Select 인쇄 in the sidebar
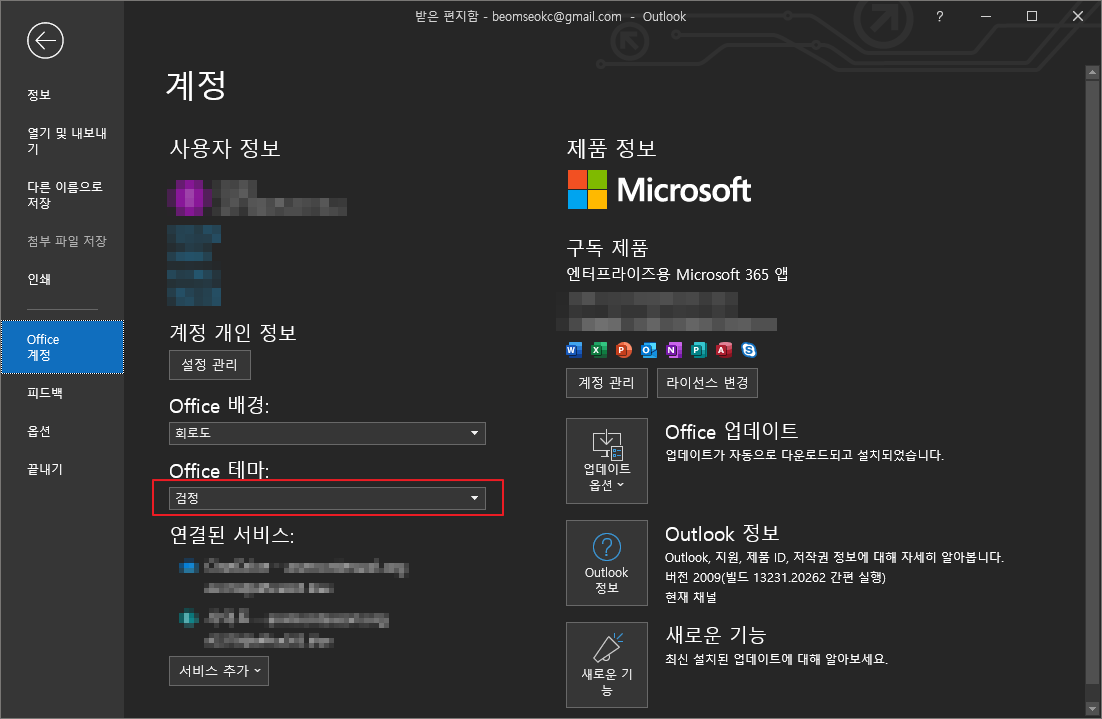Viewport: 1102px width, 719px height. coord(63,279)
